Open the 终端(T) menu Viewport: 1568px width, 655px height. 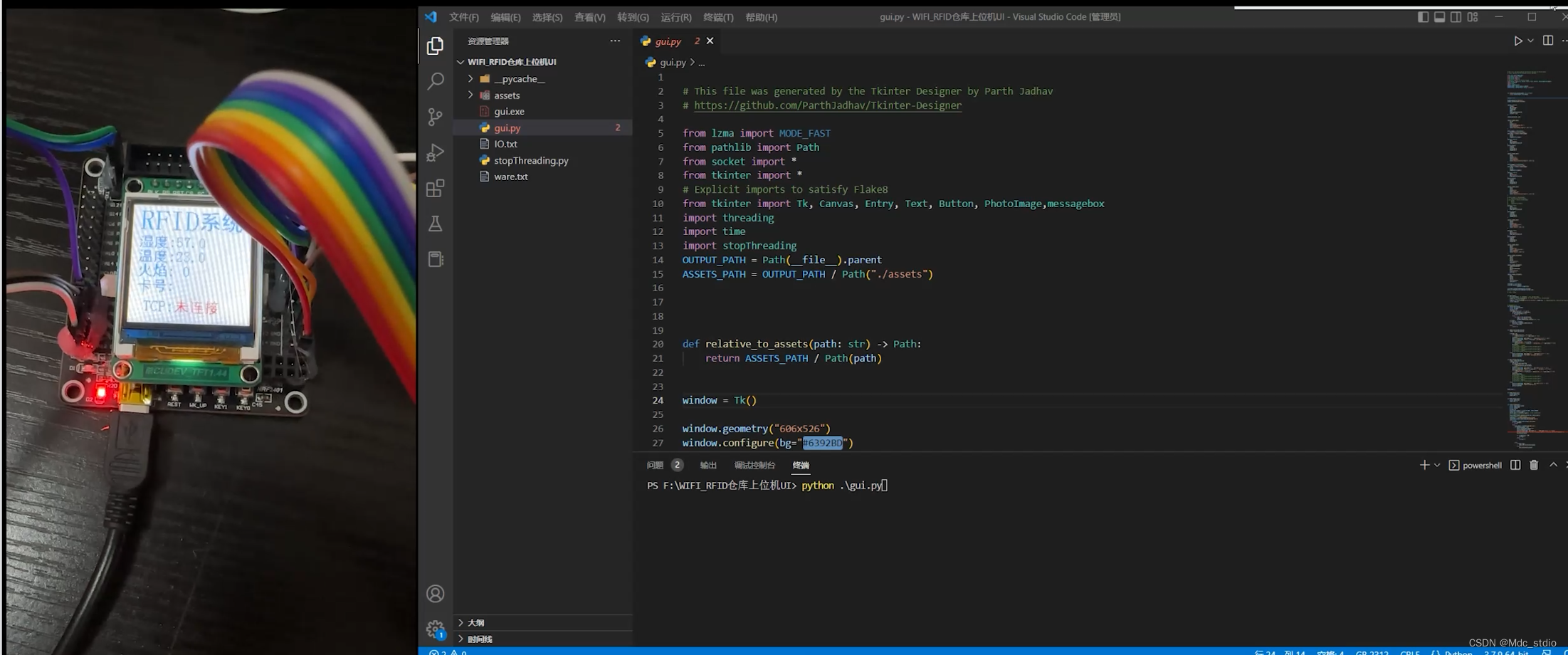(718, 17)
